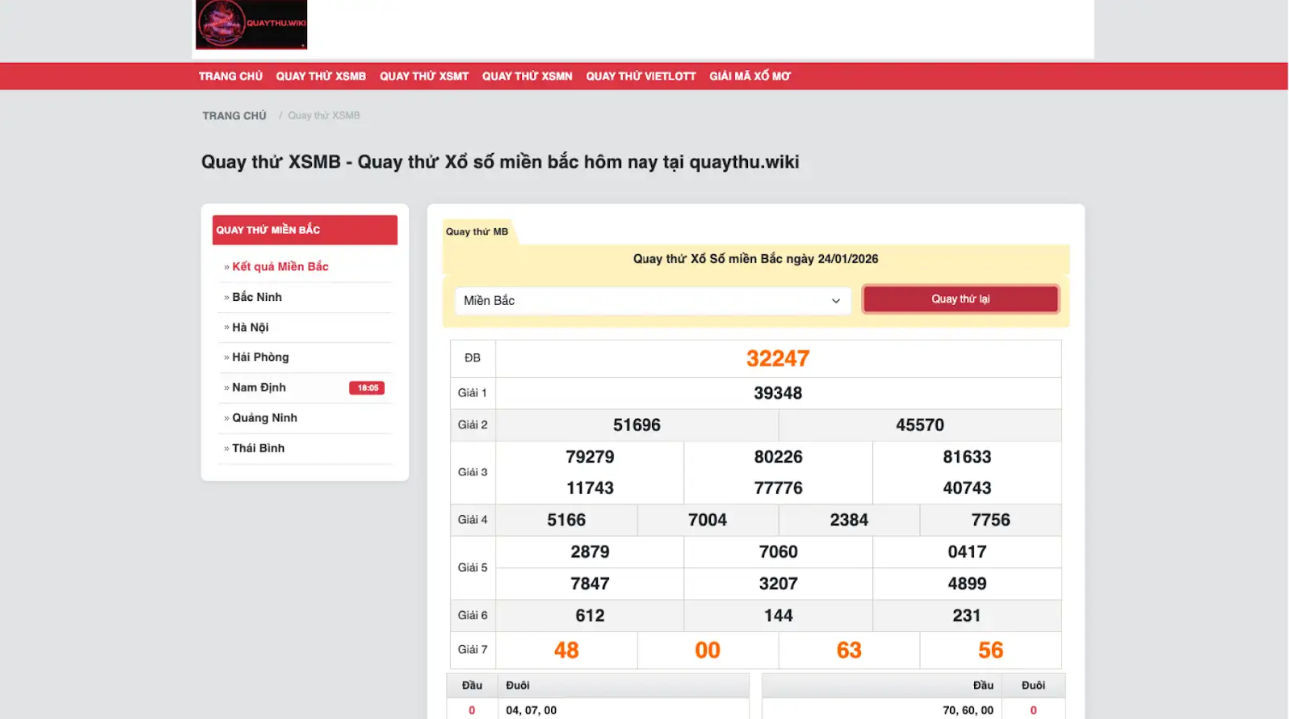Viewport: 1289px width, 719px height.
Task: Open Quay thử XSMN menu item
Action: coord(527,76)
